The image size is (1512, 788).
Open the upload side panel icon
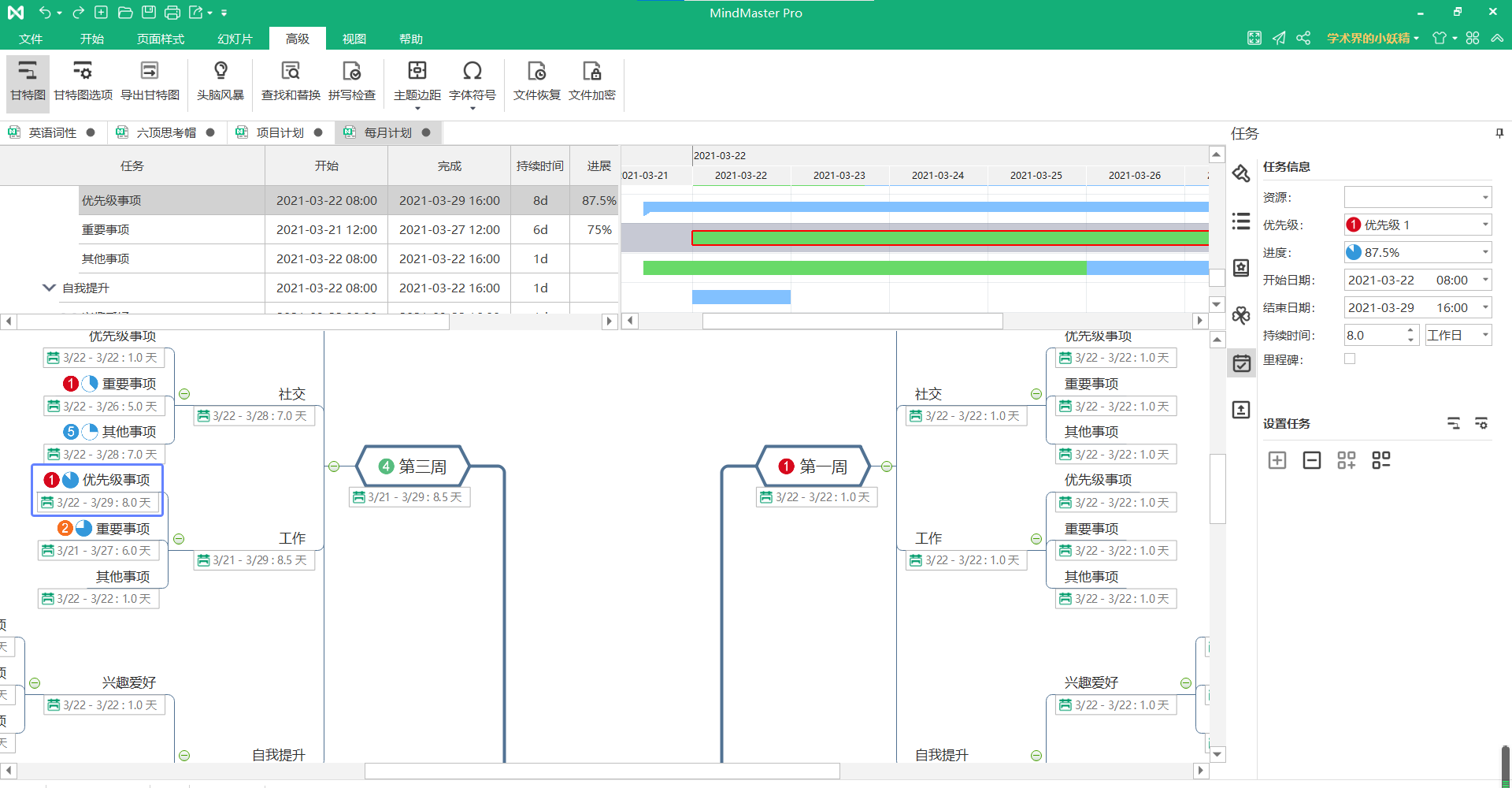click(1241, 410)
